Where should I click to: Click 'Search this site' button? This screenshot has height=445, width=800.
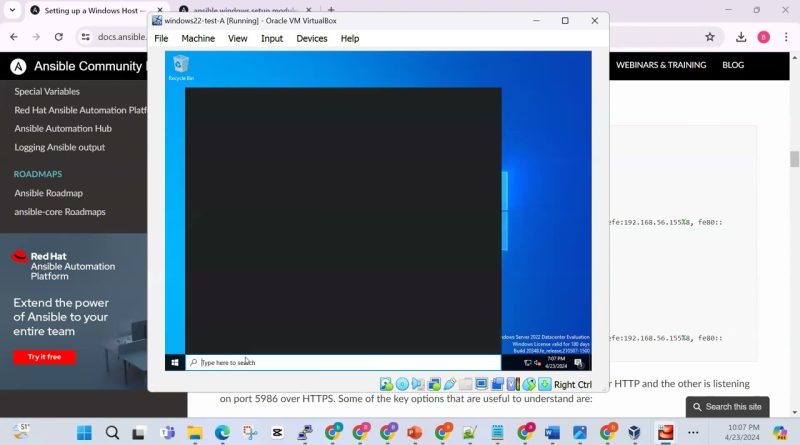728,407
